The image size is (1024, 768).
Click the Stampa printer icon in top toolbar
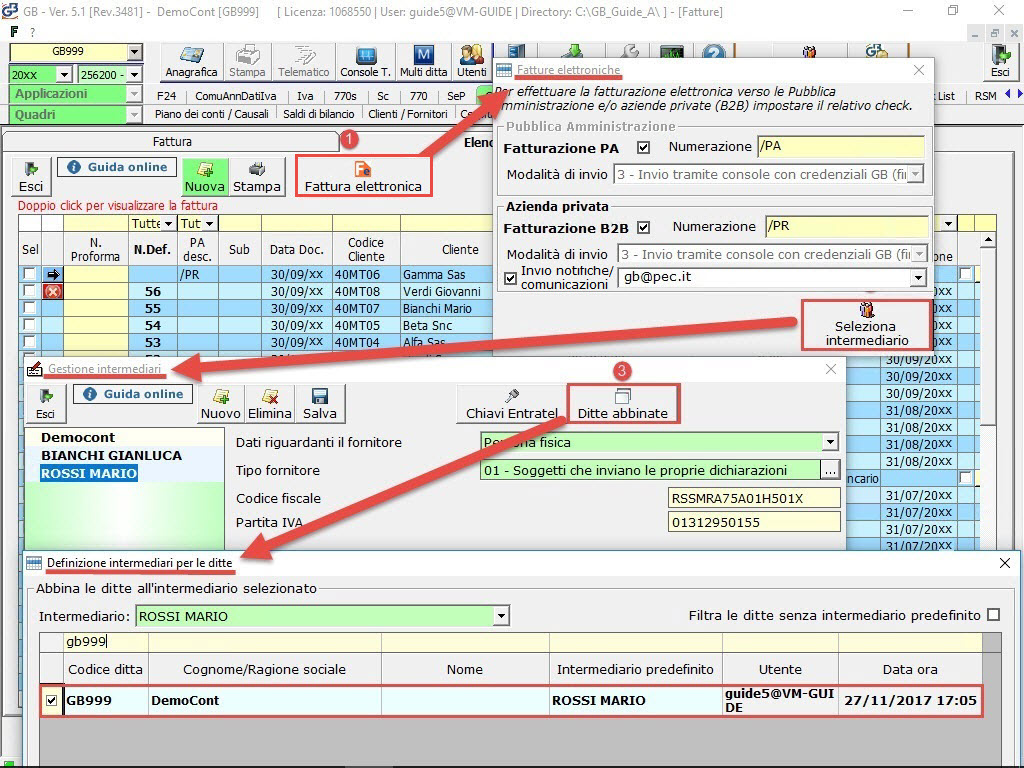(247, 63)
